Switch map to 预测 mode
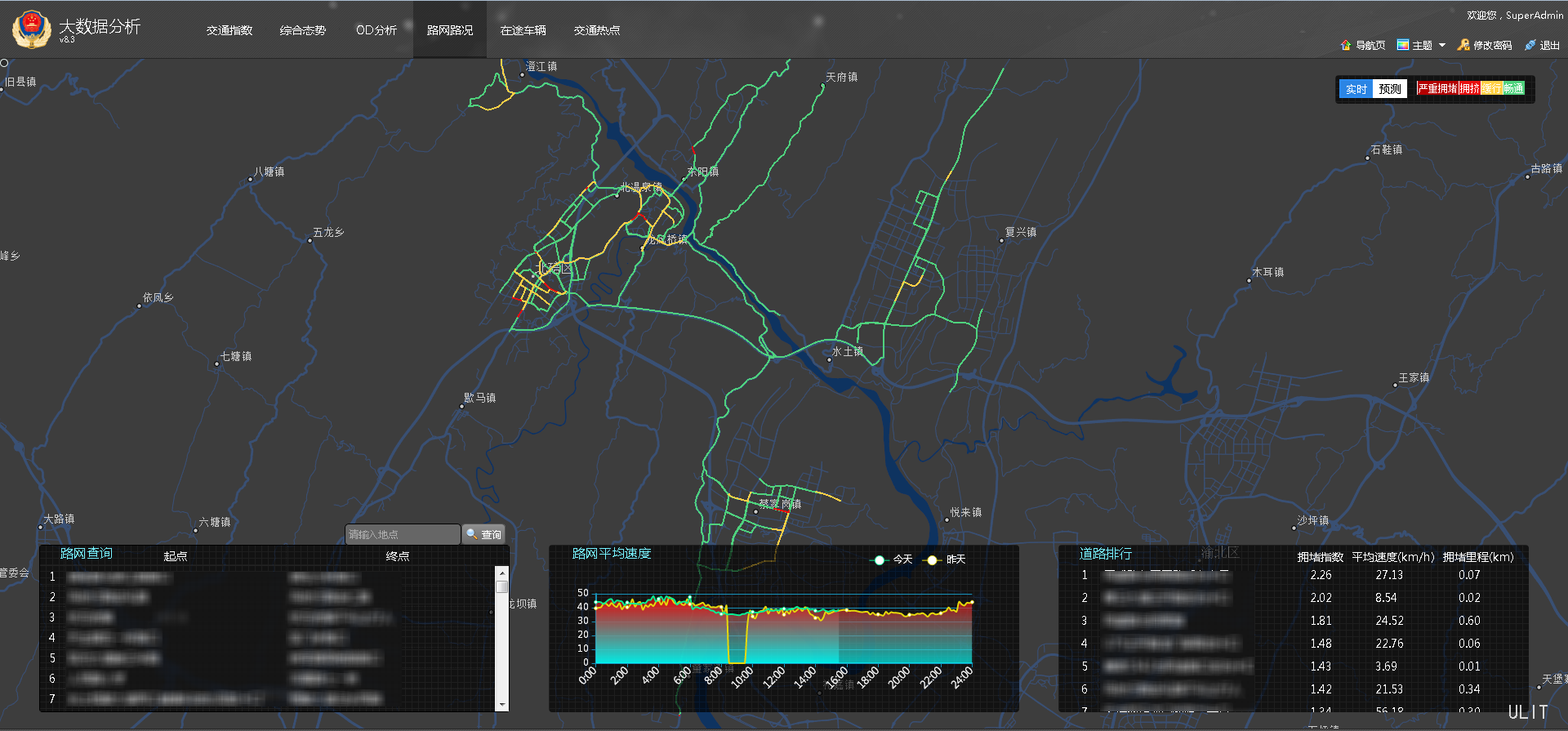Screen dimensions: 1568x731 (x=1389, y=89)
